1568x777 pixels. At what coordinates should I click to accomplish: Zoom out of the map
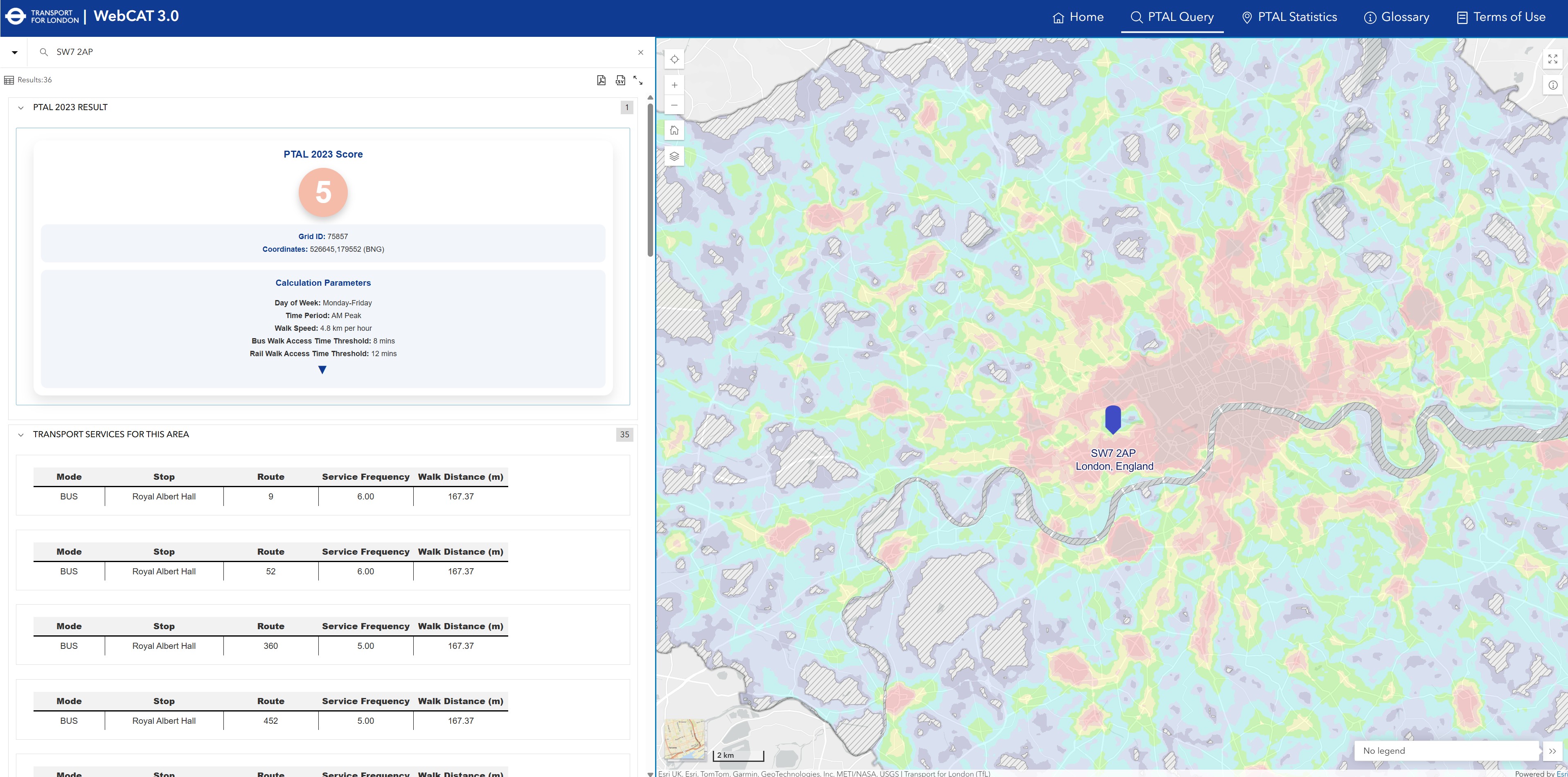(x=674, y=105)
